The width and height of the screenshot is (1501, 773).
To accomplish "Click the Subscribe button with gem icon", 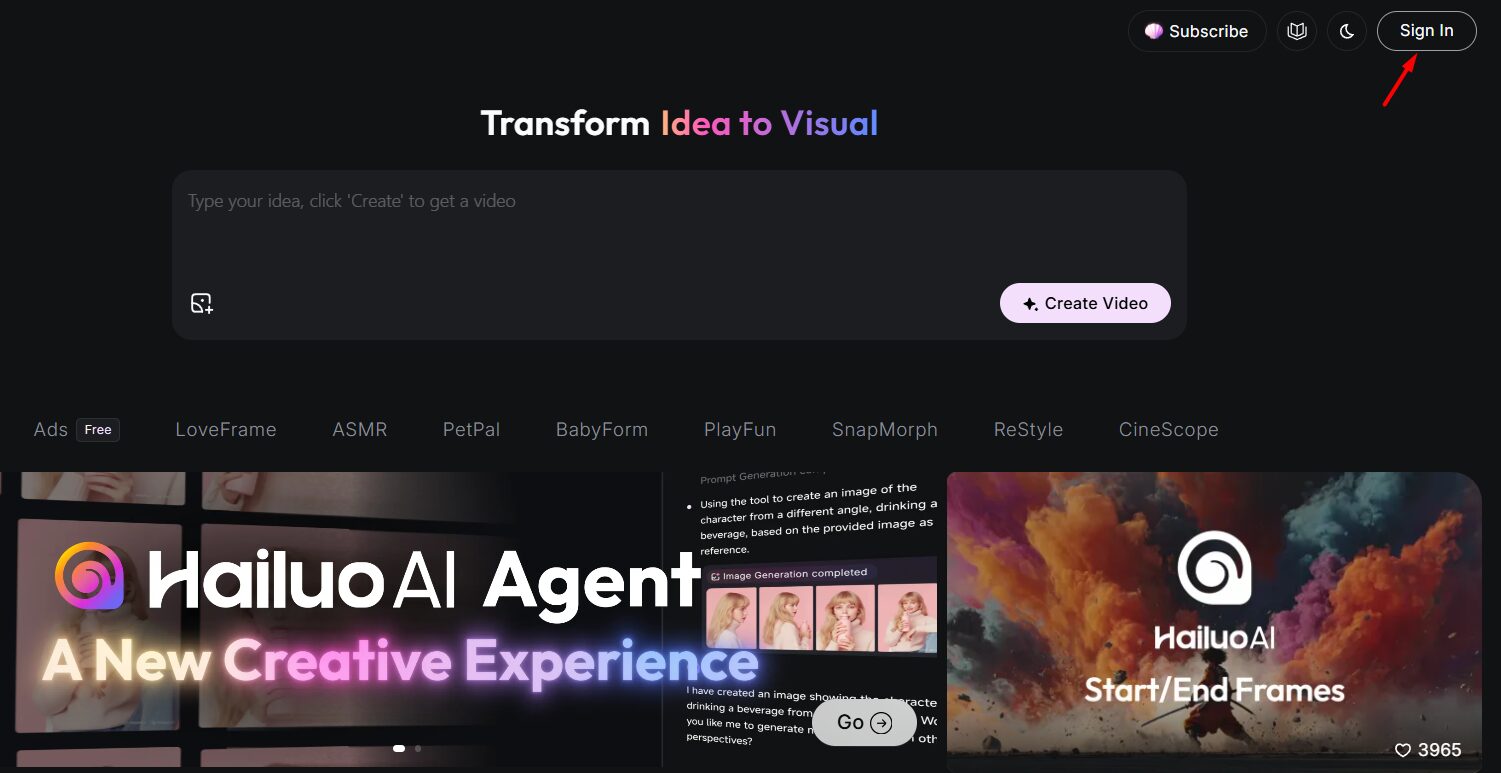I will coord(1196,31).
